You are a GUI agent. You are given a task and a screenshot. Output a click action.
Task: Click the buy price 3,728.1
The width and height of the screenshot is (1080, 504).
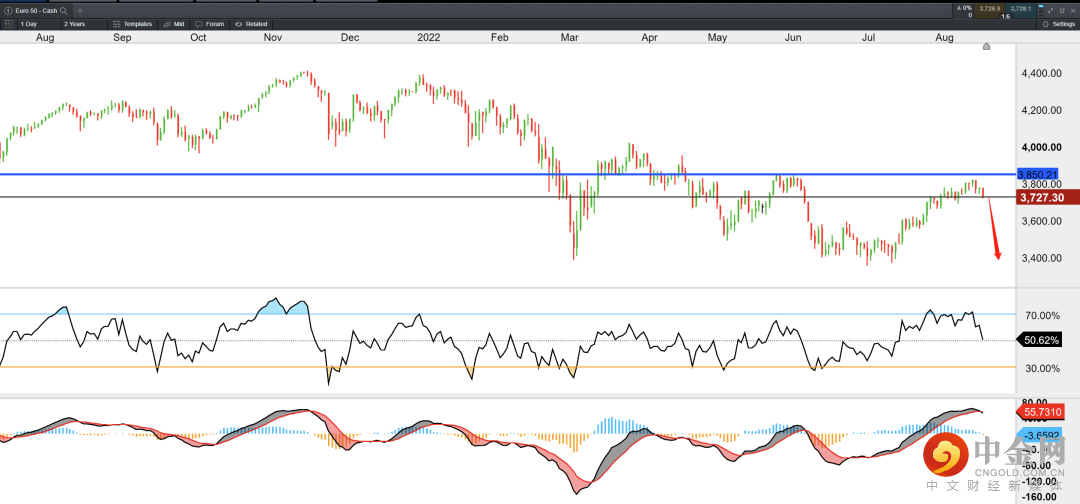[x=1020, y=9]
